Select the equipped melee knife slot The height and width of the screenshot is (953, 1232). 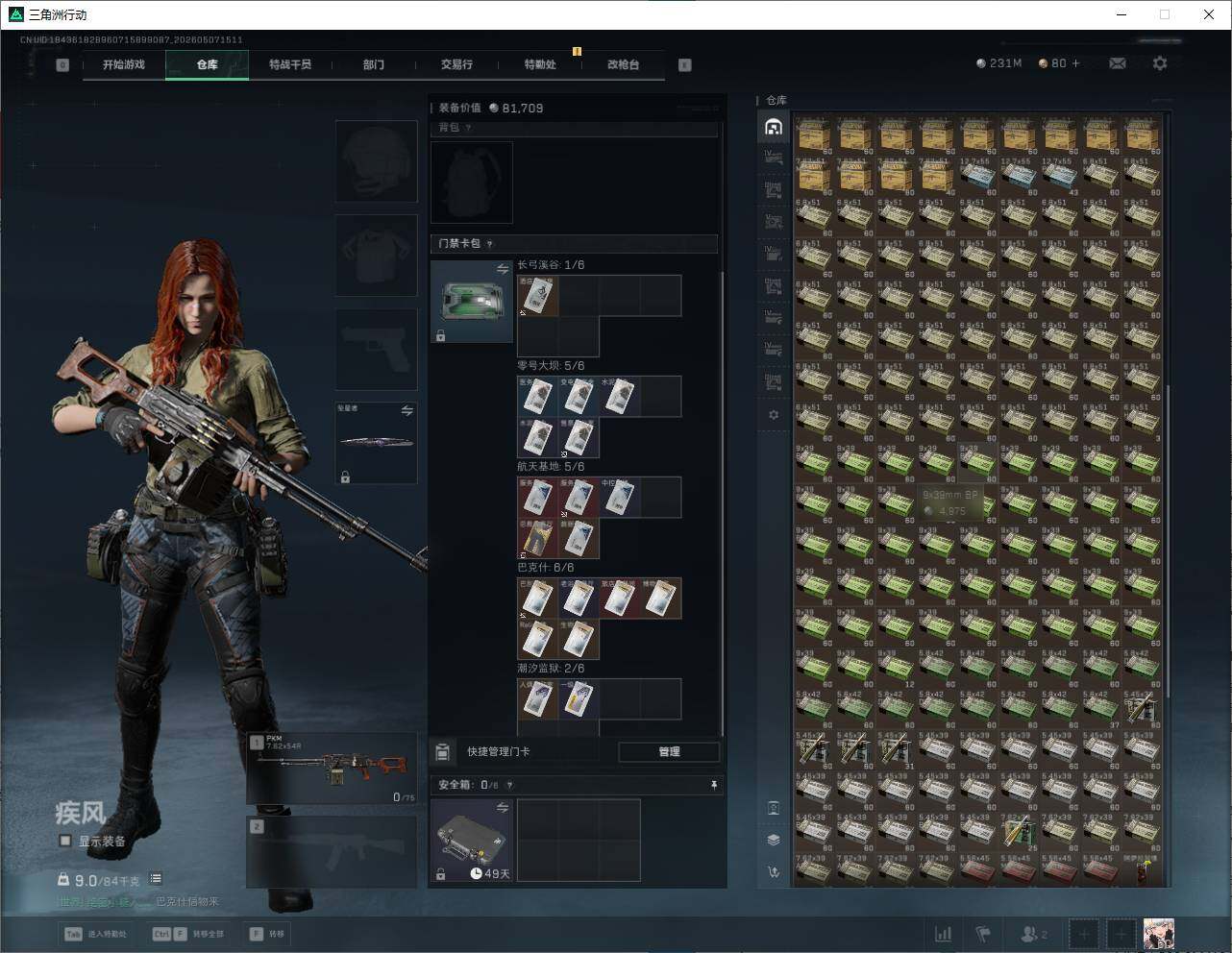[377, 443]
